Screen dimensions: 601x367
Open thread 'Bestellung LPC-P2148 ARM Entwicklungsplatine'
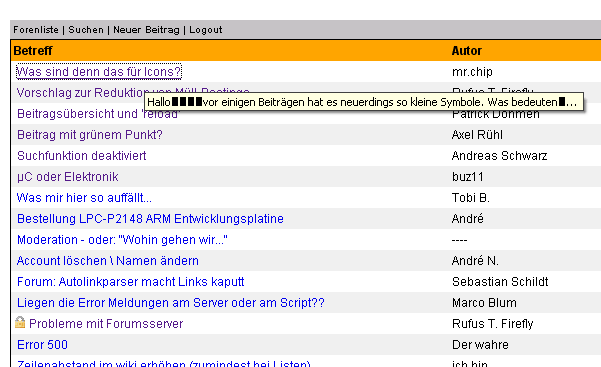(x=150, y=219)
